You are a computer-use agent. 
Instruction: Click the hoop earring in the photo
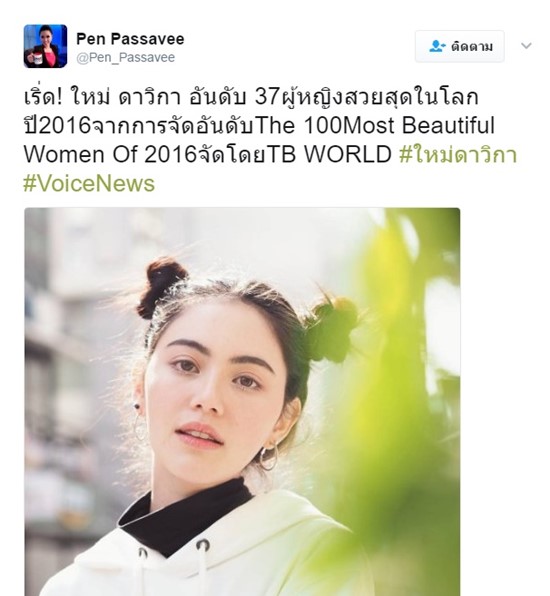(x=269, y=456)
